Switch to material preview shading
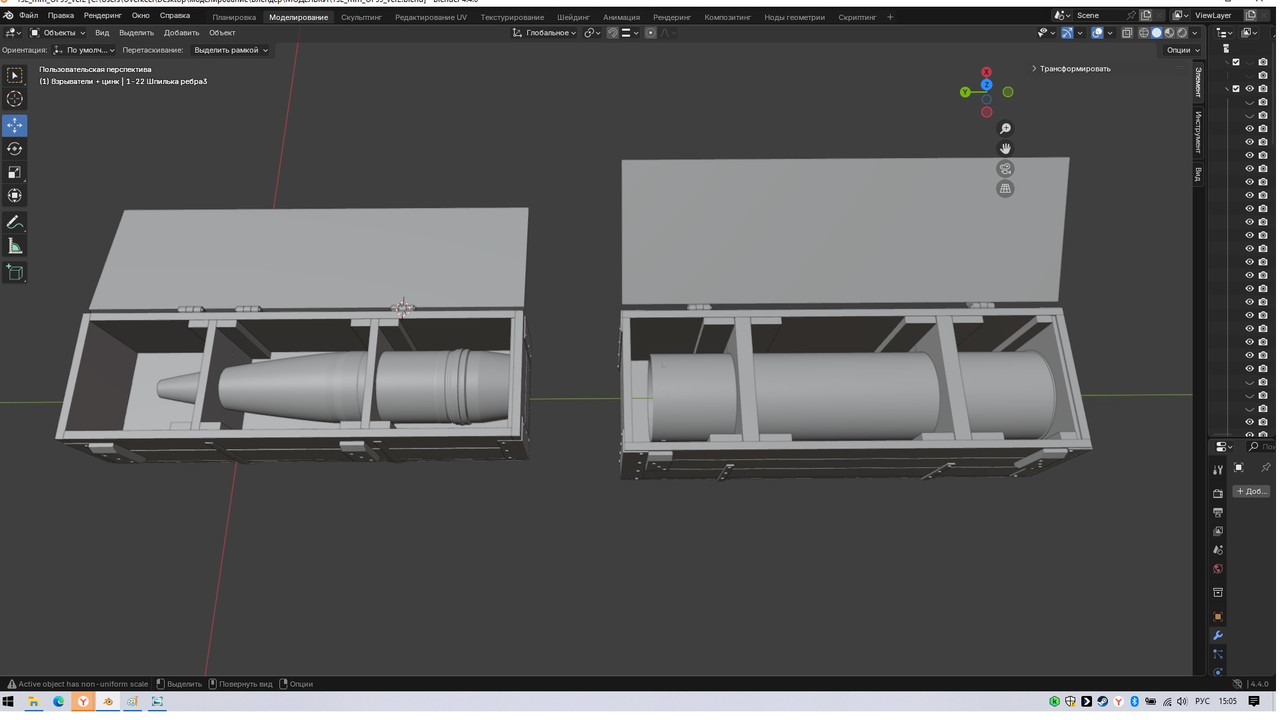The width and height of the screenshot is (1280, 720). [1169, 33]
